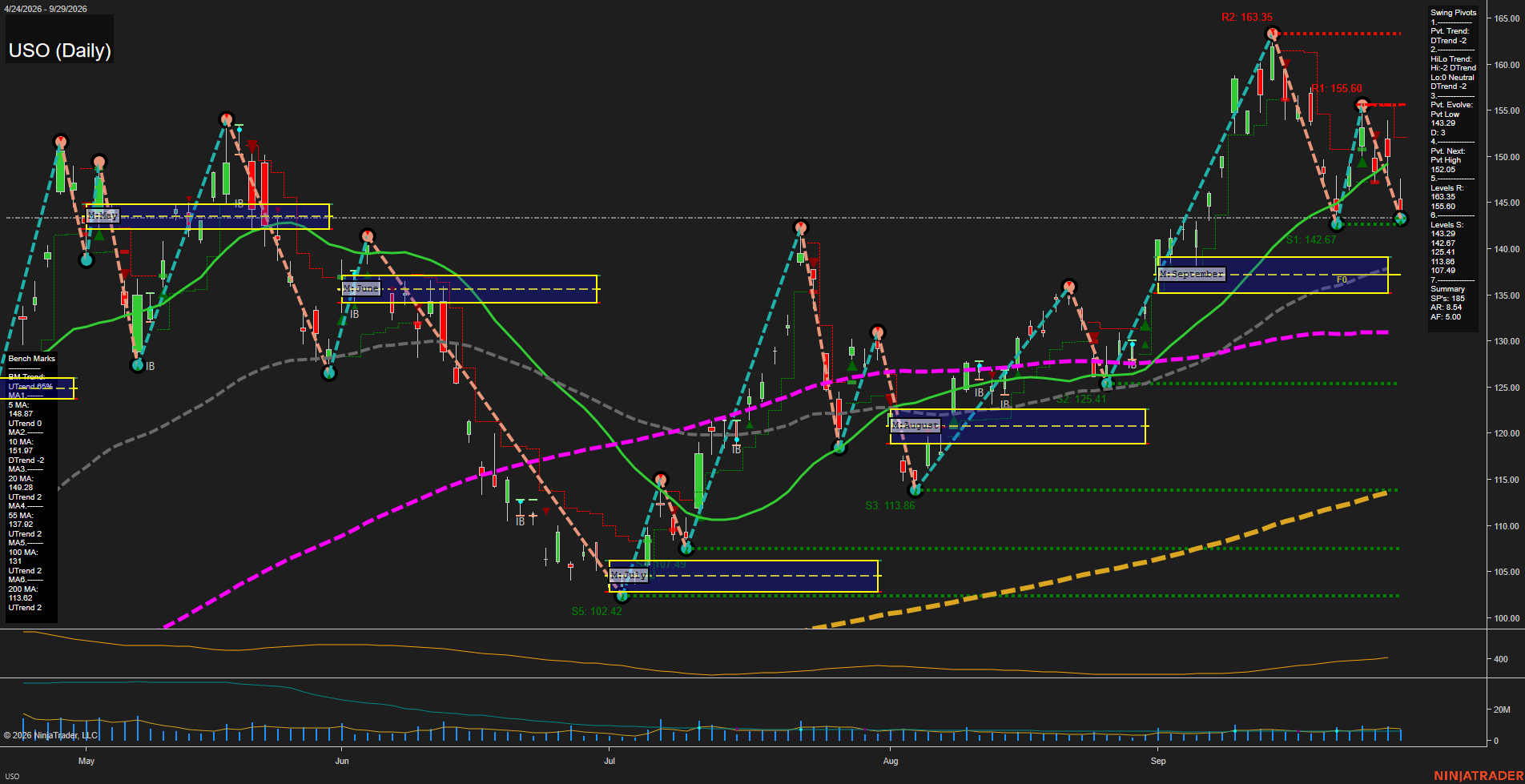This screenshot has height=784, width=1525.
Task: Click the pivot high circle at R1 155.60
Action: tap(1362, 105)
